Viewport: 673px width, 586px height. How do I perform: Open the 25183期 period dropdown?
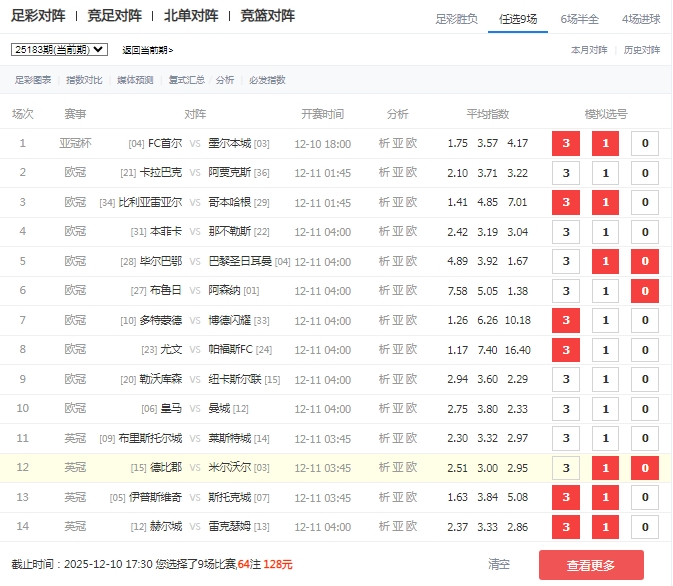click(59, 49)
